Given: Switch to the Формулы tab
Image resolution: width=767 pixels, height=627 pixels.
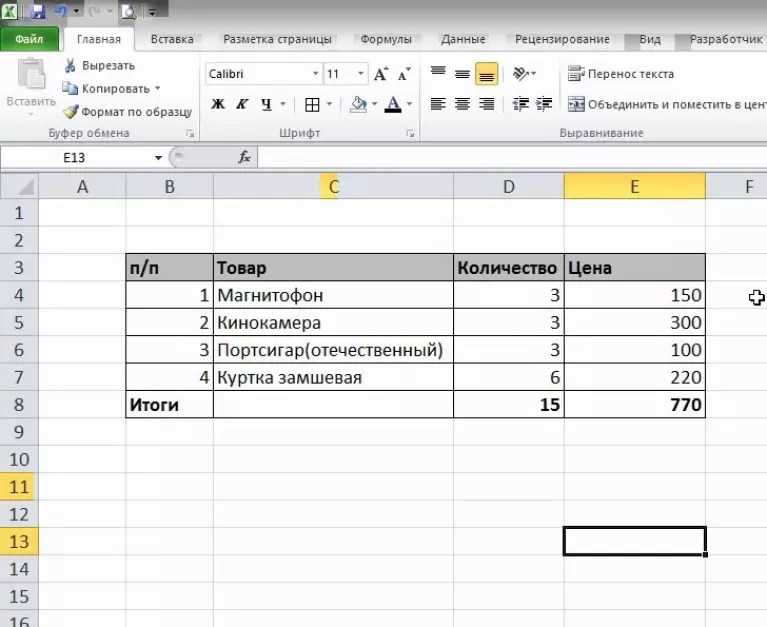Looking at the screenshot, I should point(386,39).
